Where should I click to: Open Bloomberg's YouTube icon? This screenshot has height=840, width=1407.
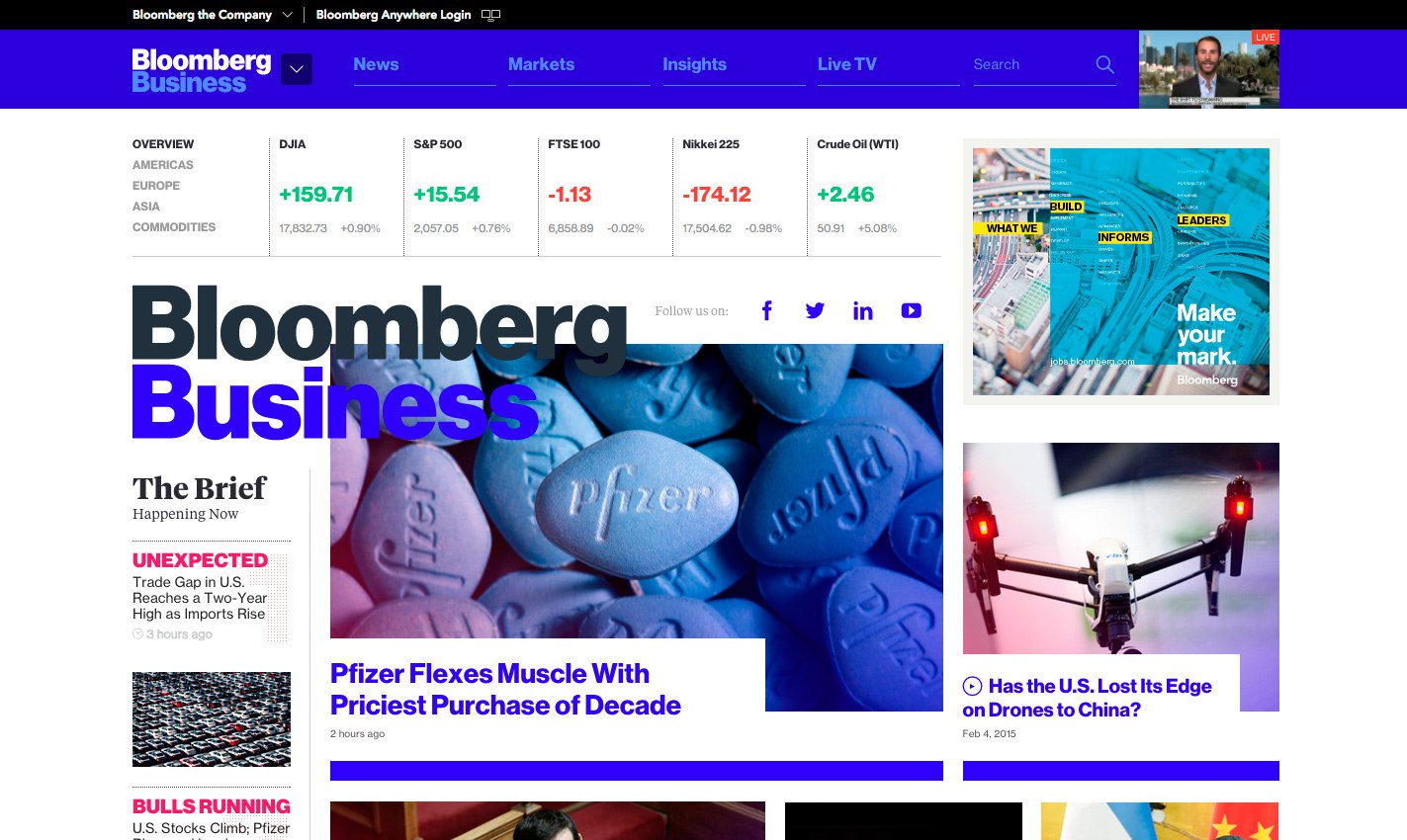point(912,310)
